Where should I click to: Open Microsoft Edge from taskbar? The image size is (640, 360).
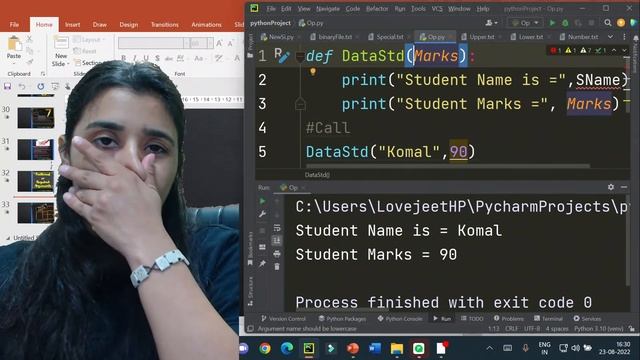287,348
